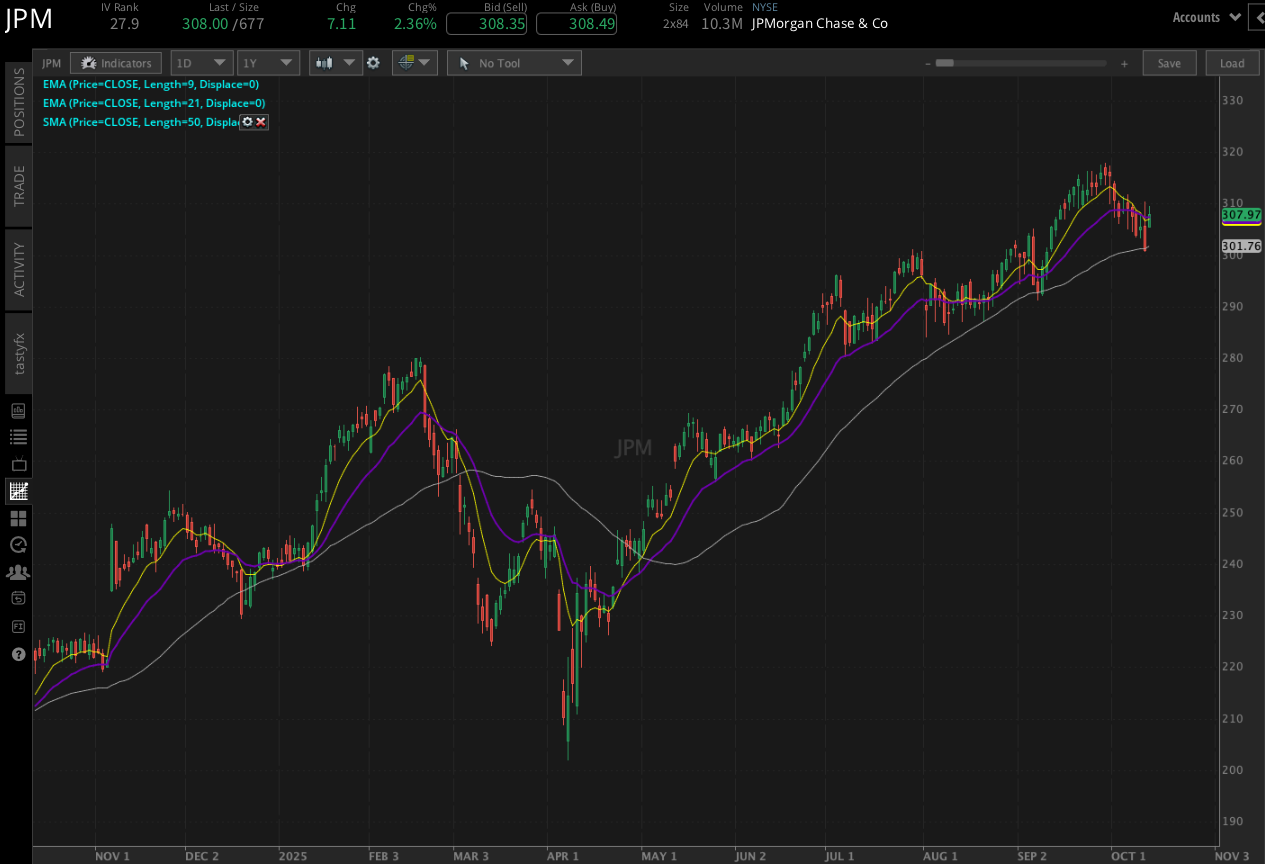Image resolution: width=1265 pixels, height=864 pixels.
Task: Zoom out chart using minus icon
Action: click(x=927, y=63)
